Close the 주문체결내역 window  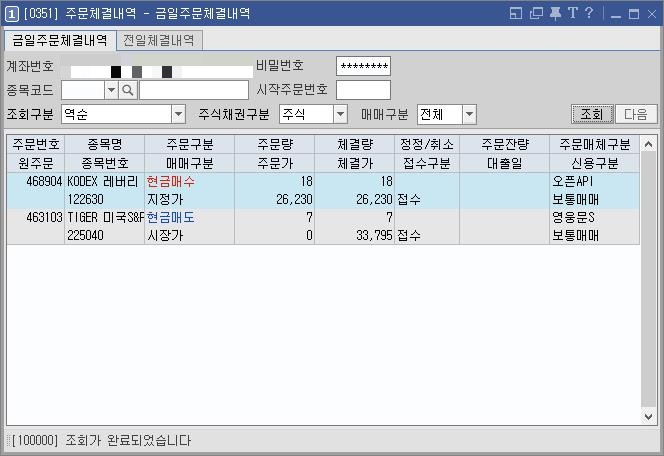point(652,14)
